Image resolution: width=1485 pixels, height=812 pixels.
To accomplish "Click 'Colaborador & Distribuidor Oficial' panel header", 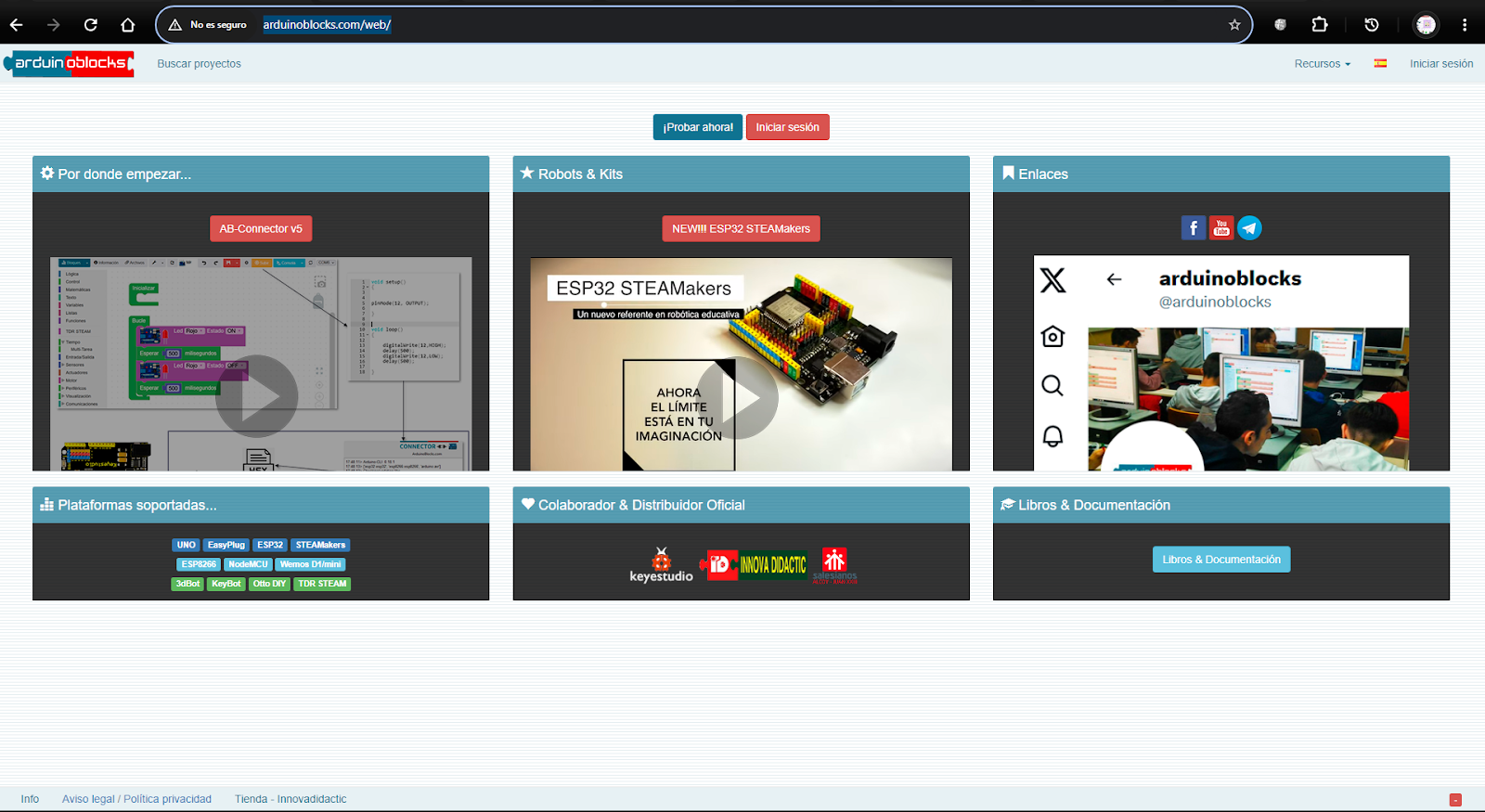I will point(741,505).
